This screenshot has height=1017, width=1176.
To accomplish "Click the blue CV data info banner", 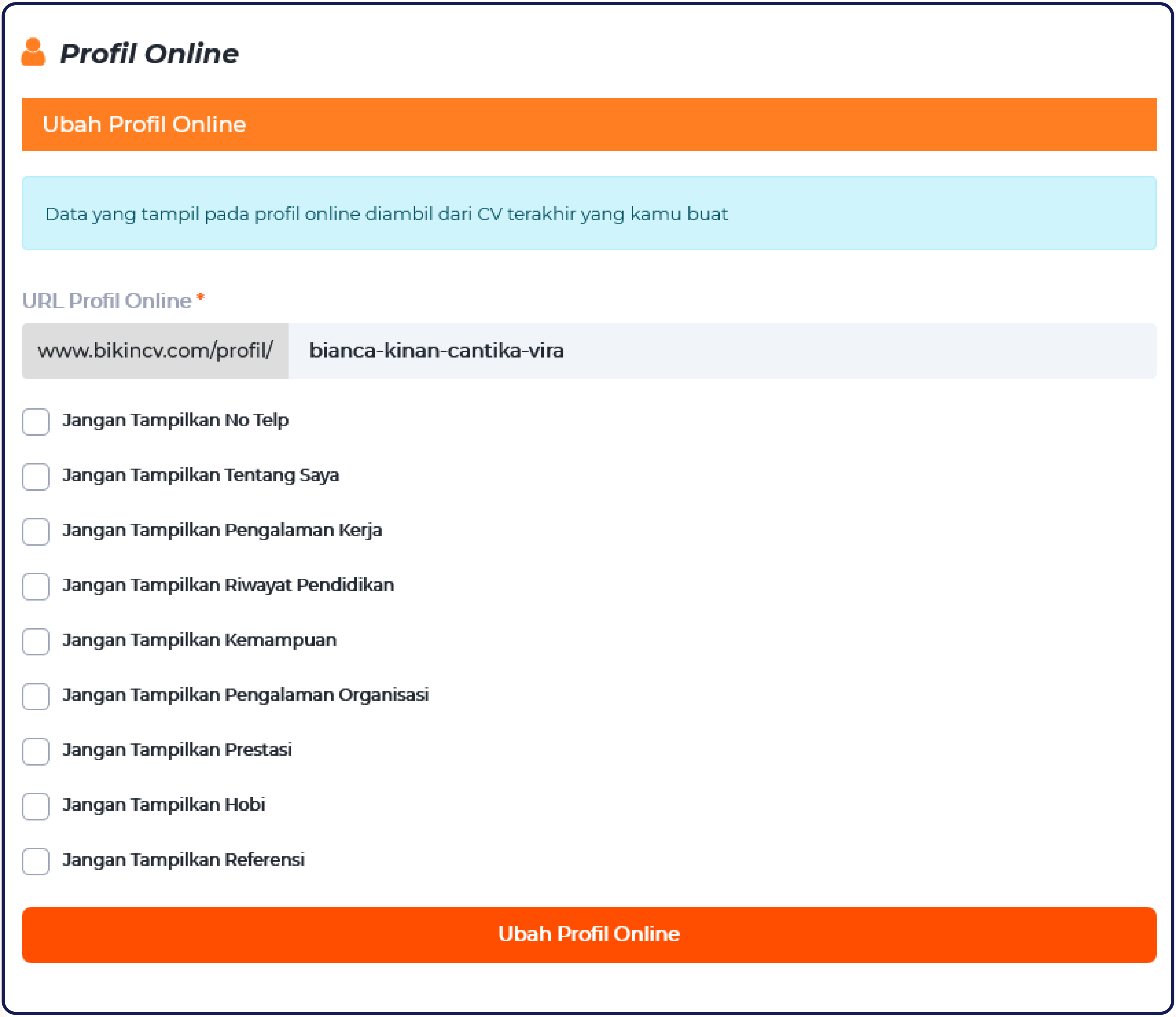I will tap(589, 213).
